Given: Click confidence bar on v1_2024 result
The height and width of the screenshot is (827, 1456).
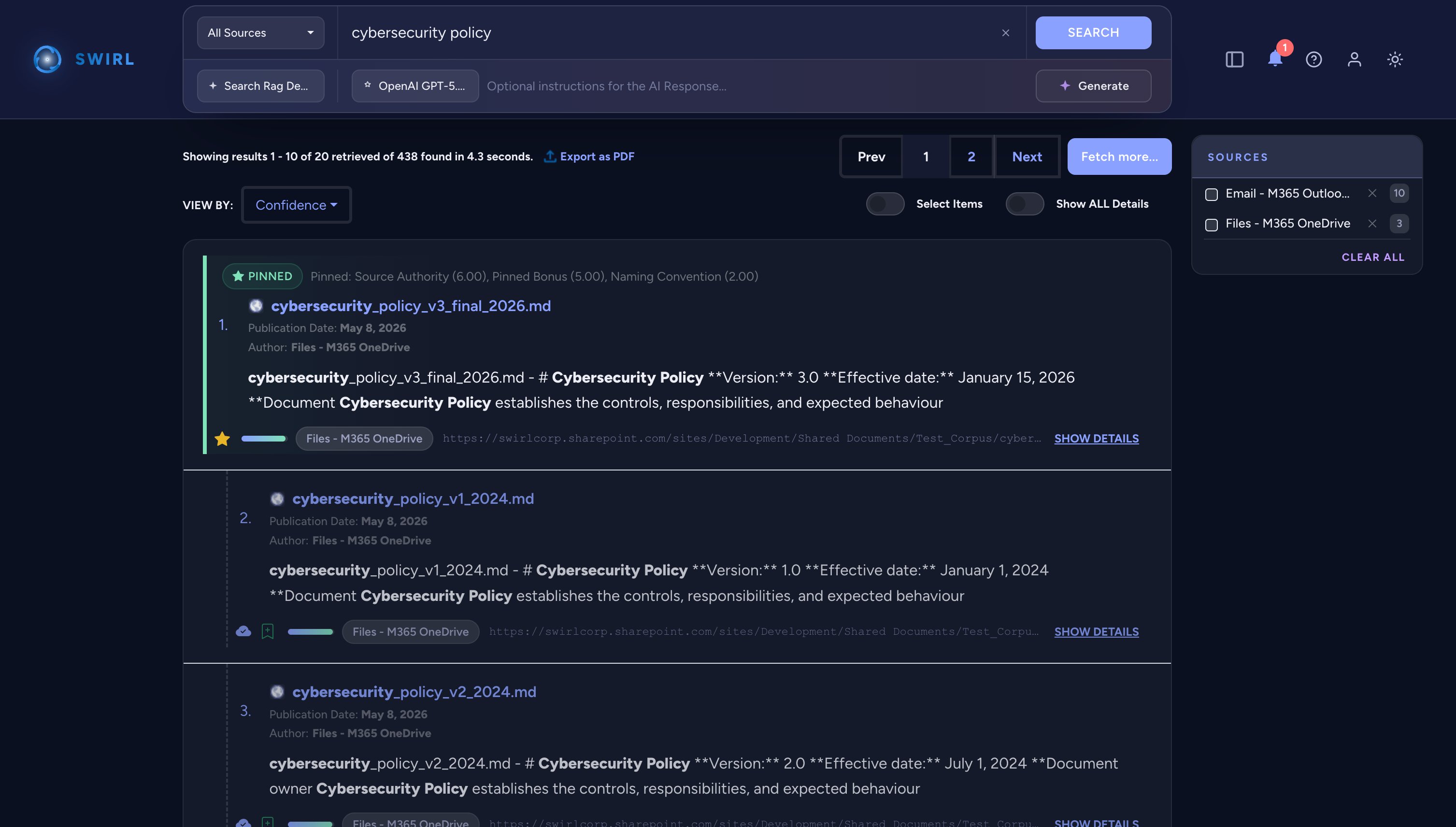Looking at the screenshot, I should tap(310, 632).
